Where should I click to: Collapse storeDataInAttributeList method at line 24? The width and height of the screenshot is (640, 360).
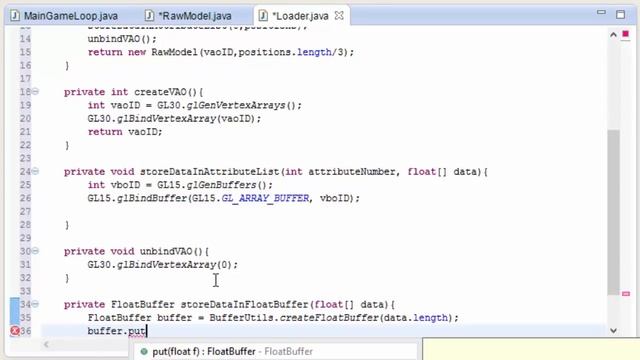click(36, 171)
